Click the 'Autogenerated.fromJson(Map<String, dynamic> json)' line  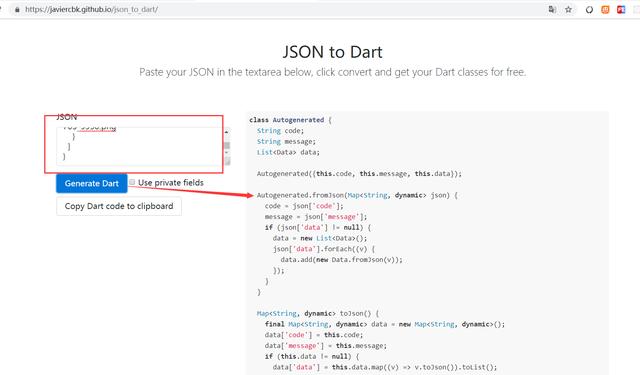pyautogui.click(x=357, y=195)
